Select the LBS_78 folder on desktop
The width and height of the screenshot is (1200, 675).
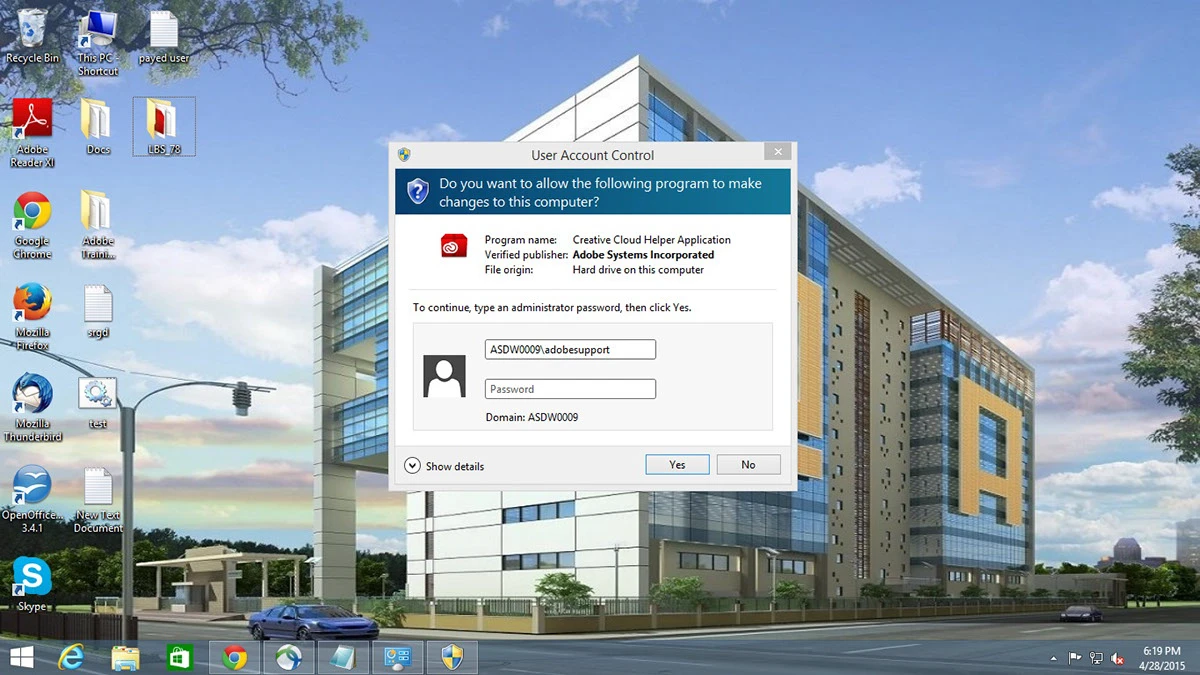pyautogui.click(x=163, y=124)
